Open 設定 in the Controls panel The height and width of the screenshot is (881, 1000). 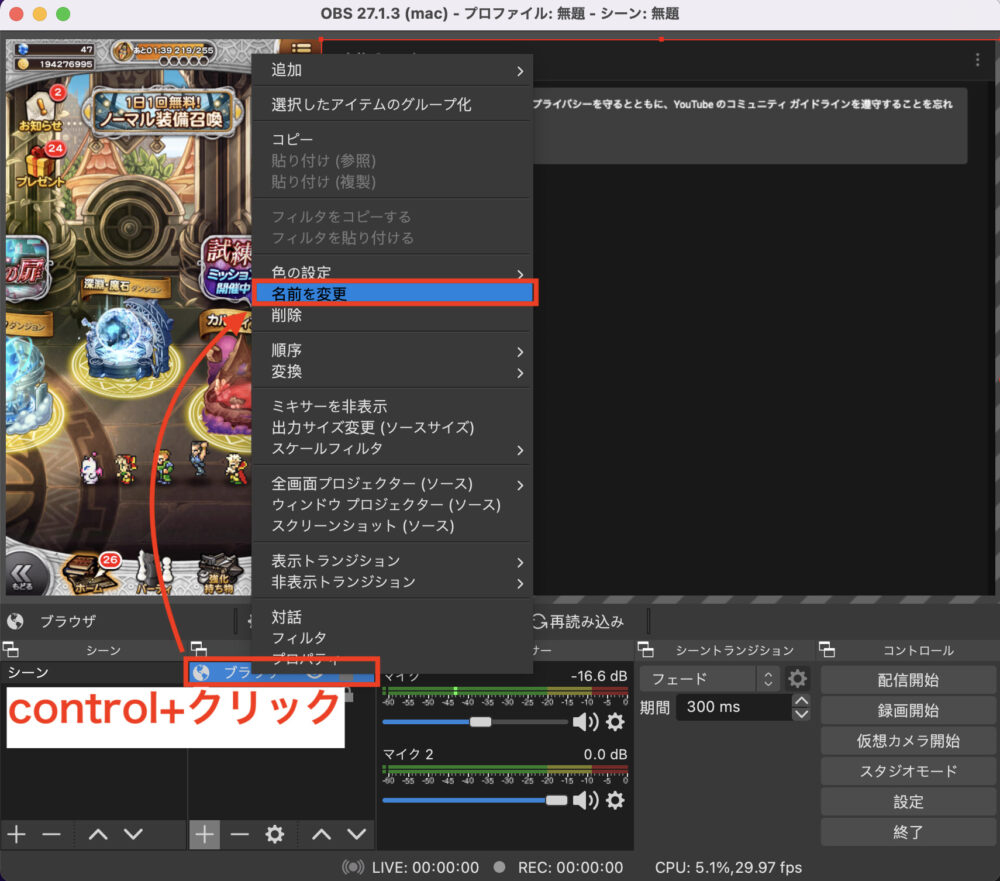pyautogui.click(x=908, y=802)
